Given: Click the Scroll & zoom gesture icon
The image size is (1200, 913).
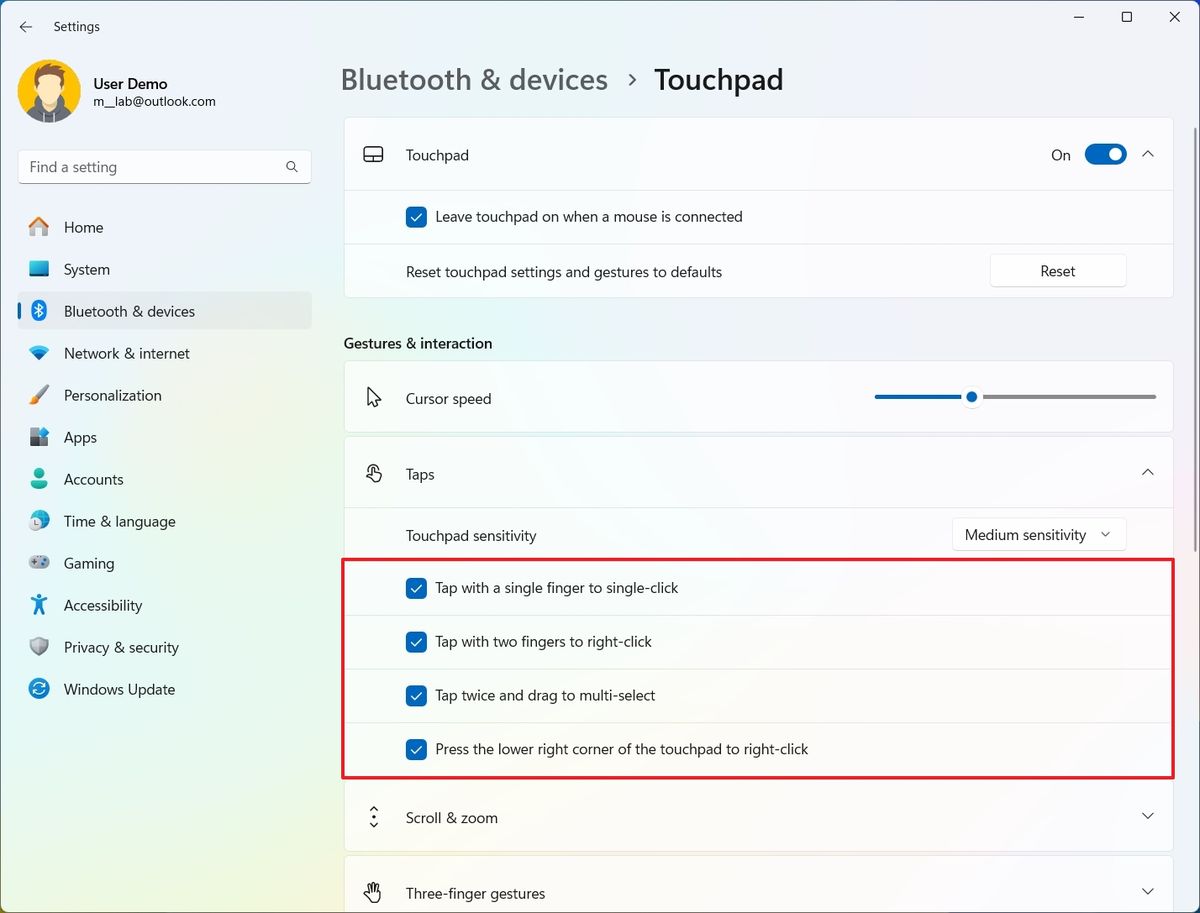Looking at the screenshot, I should click(x=374, y=817).
